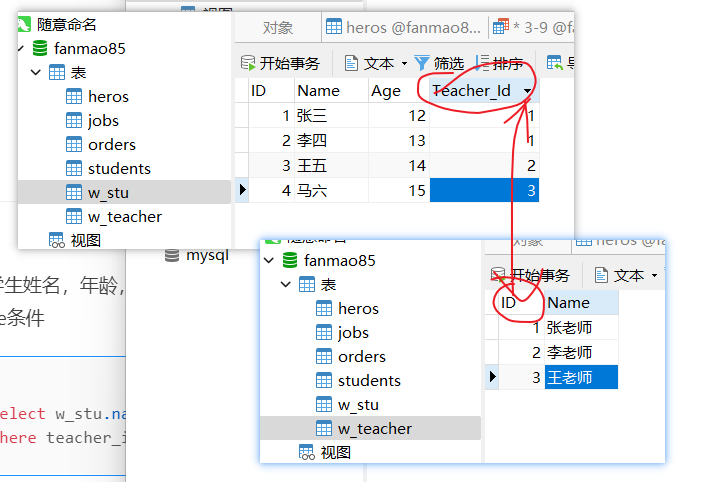Click the 开始事务 label in upper toolbar

coord(290,64)
